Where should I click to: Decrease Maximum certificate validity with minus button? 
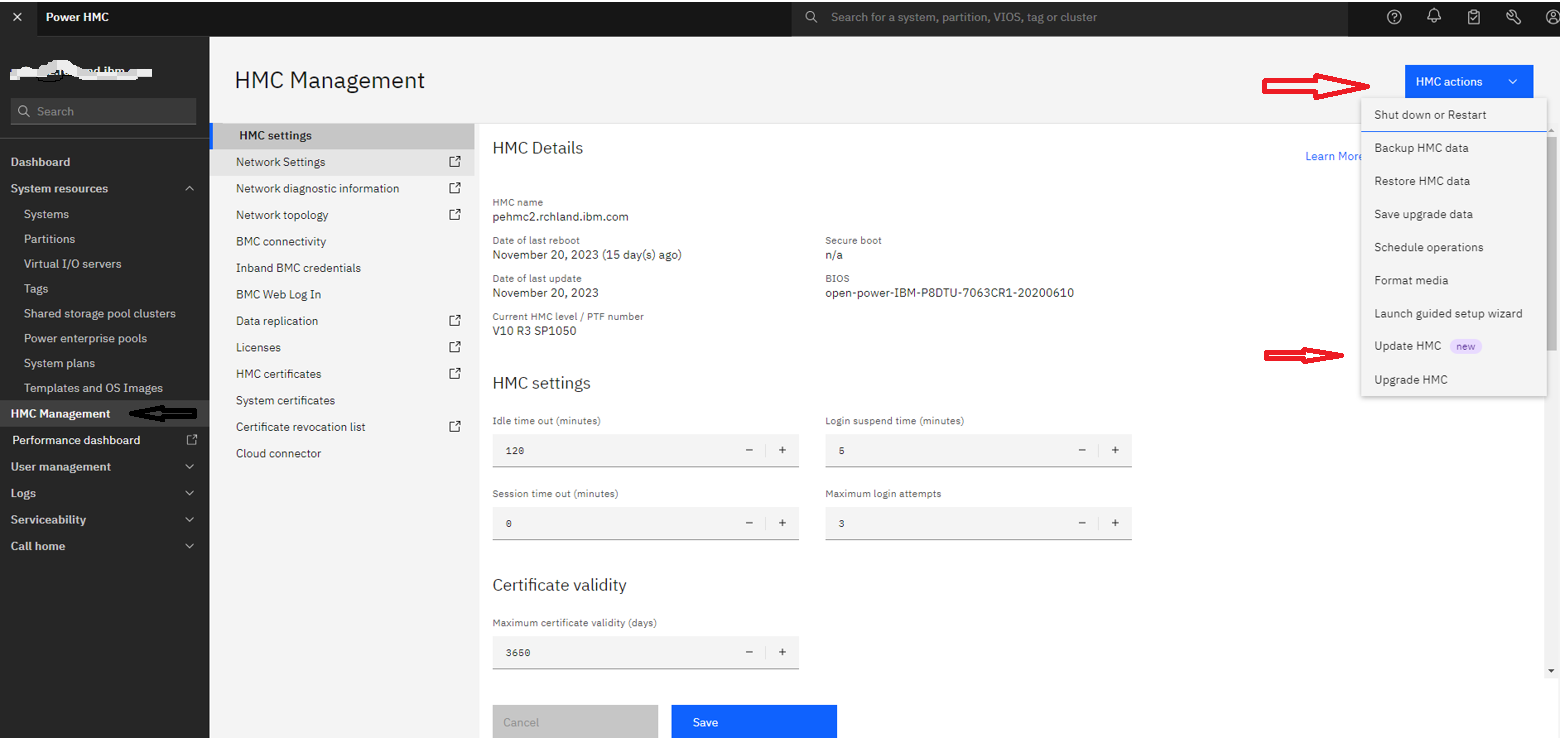point(749,652)
